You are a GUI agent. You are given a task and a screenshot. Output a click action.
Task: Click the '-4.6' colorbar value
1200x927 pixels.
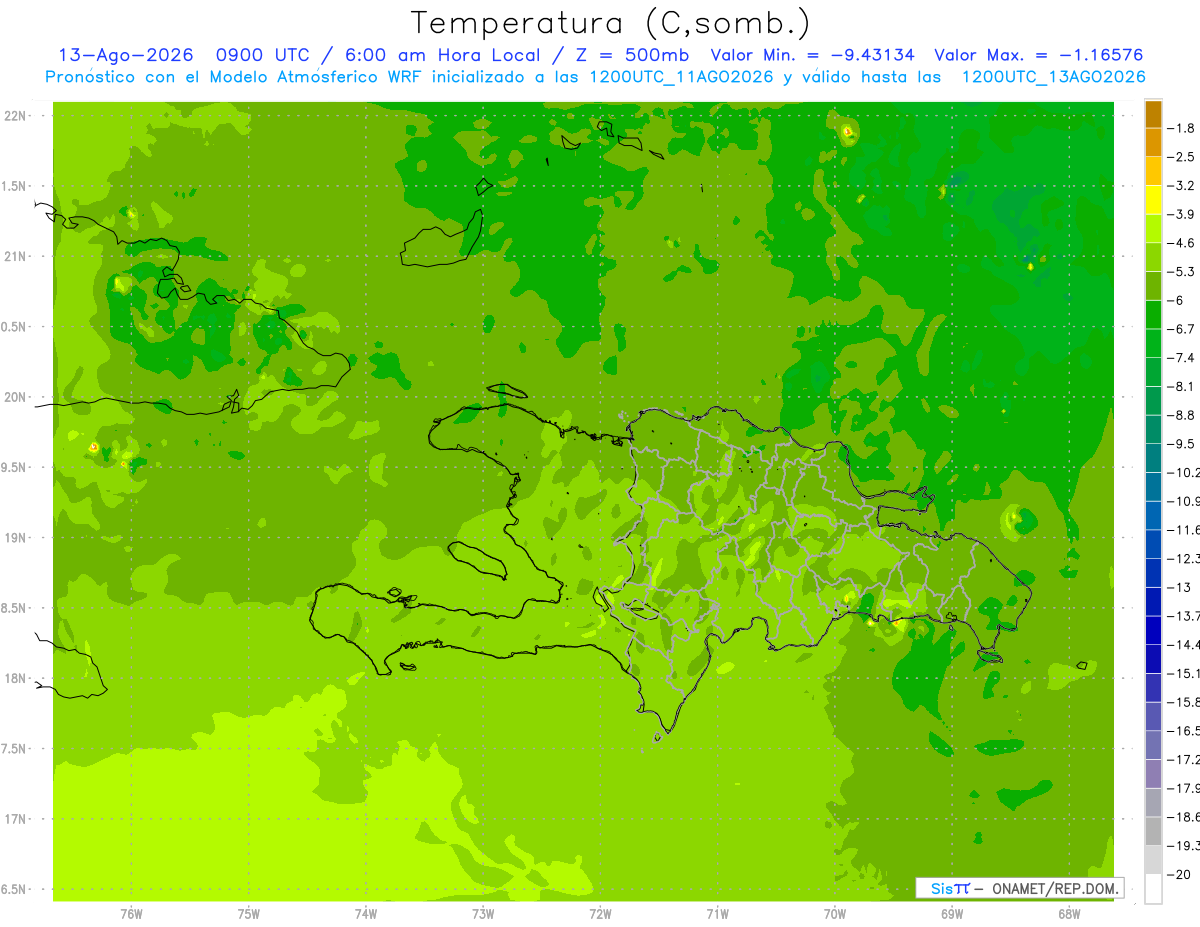coord(1183,243)
